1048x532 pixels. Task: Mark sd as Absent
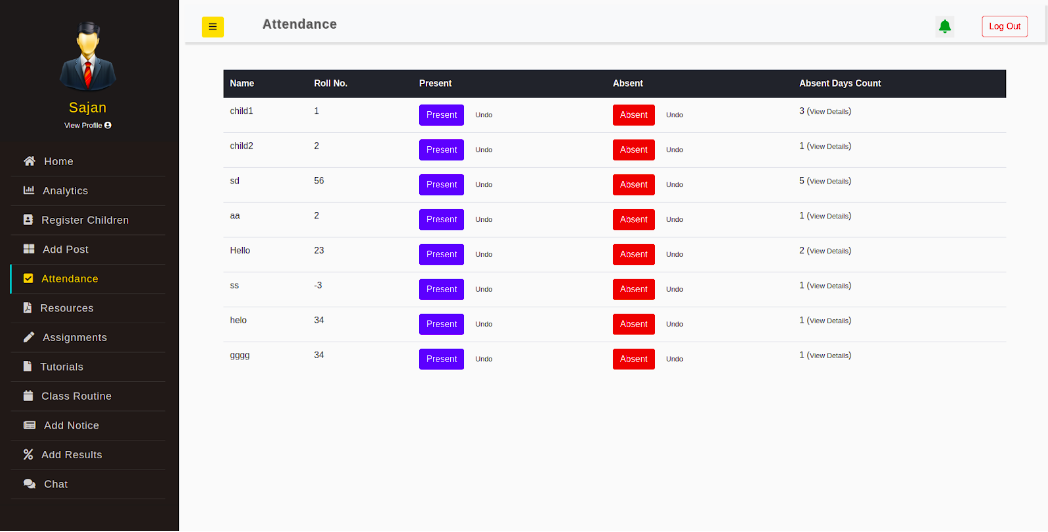(633, 185)
